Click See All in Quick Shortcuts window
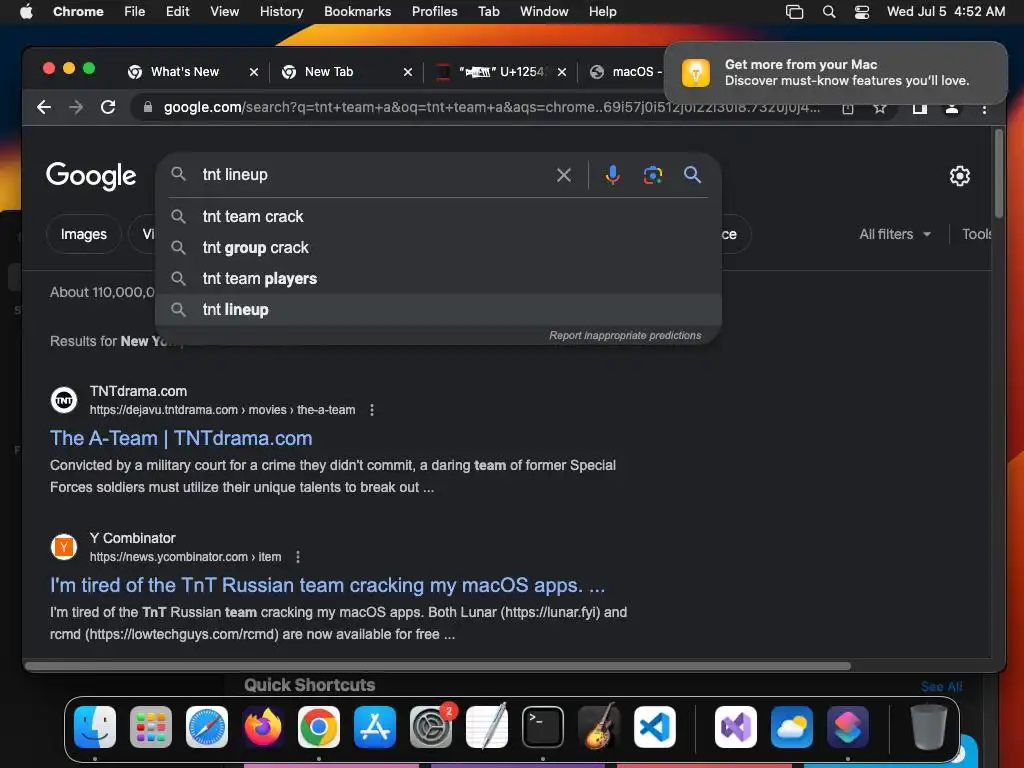 941,686
